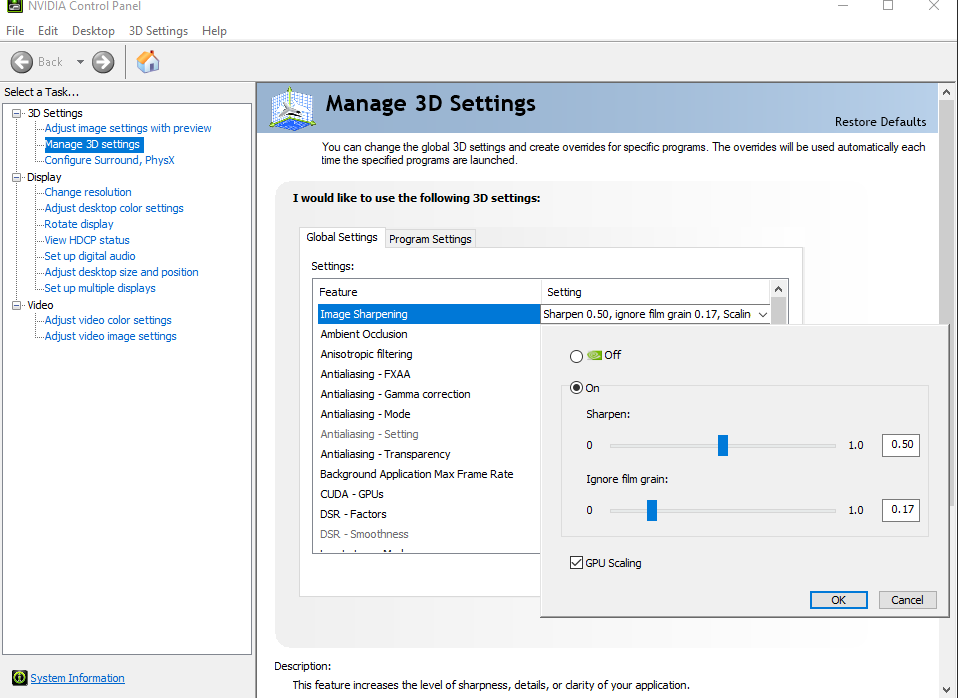The height and width of the screenshot is (698, 958).
Task: Open the System Information link
Action: pyautogui.click(x=78, y=678)
